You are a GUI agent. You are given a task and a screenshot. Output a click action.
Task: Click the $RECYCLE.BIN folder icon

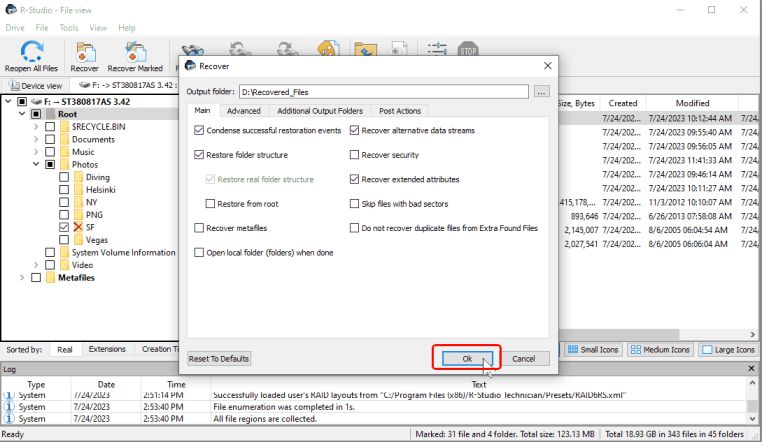pos(64,127)
